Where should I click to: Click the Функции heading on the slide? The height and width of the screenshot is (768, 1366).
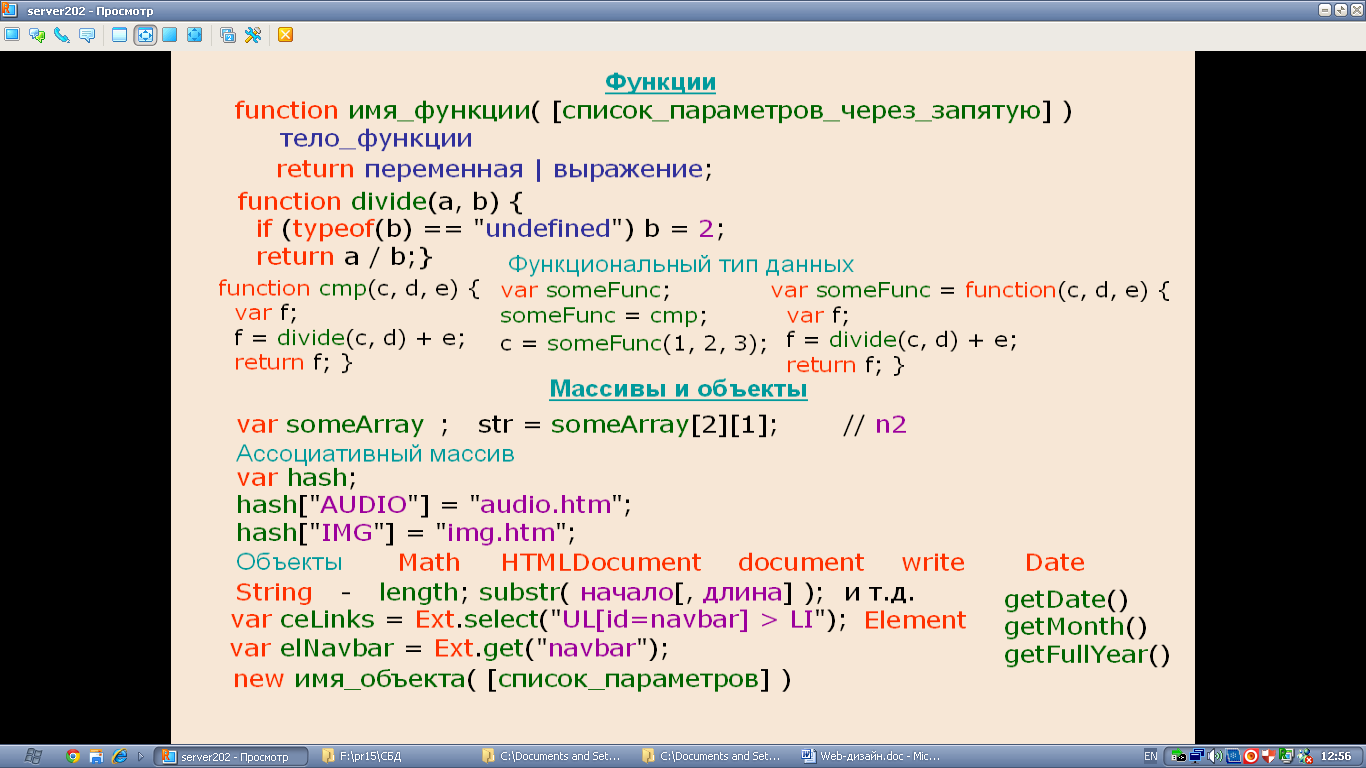click(660, 82)
